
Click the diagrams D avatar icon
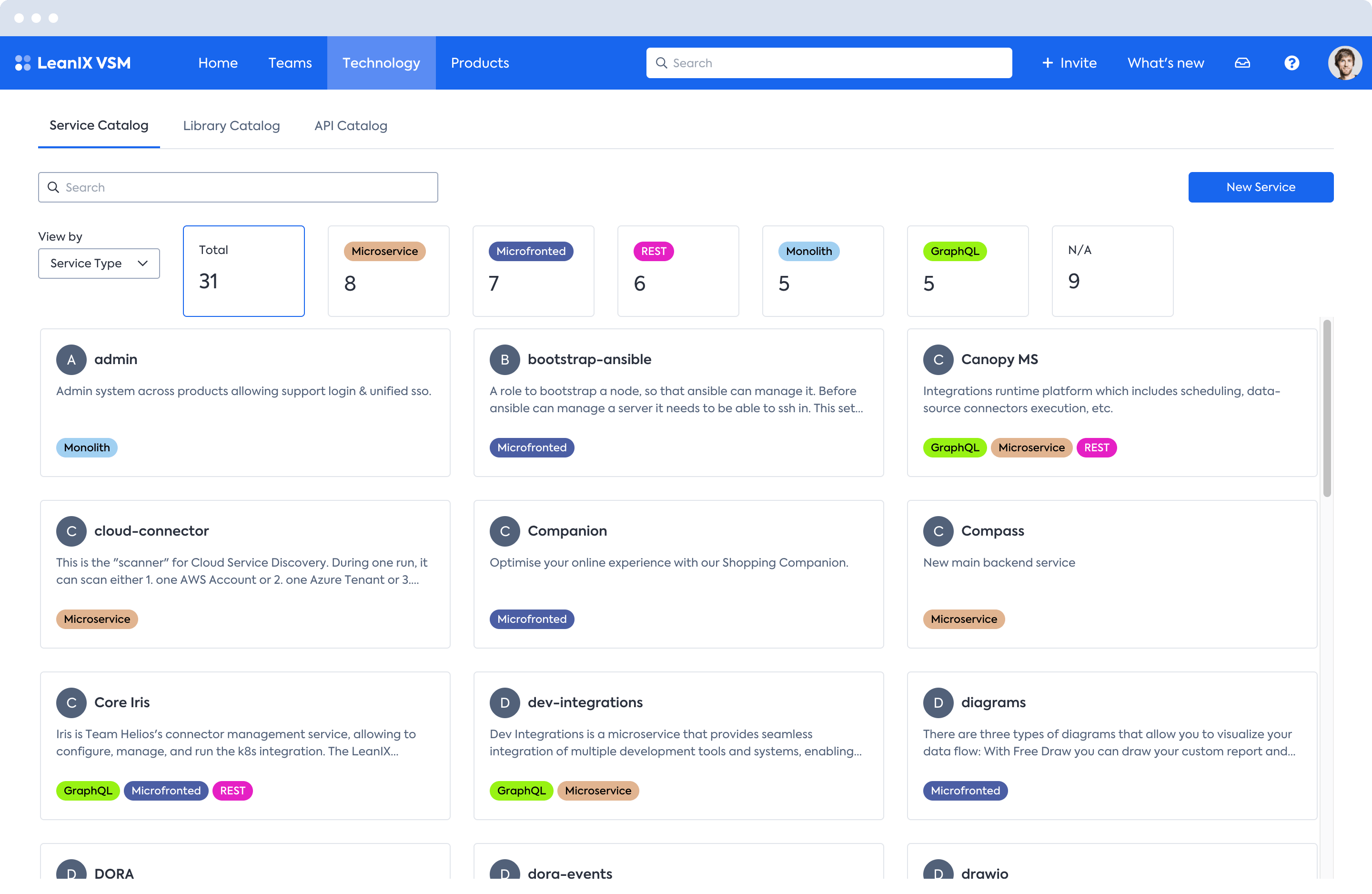click(938, 702)
